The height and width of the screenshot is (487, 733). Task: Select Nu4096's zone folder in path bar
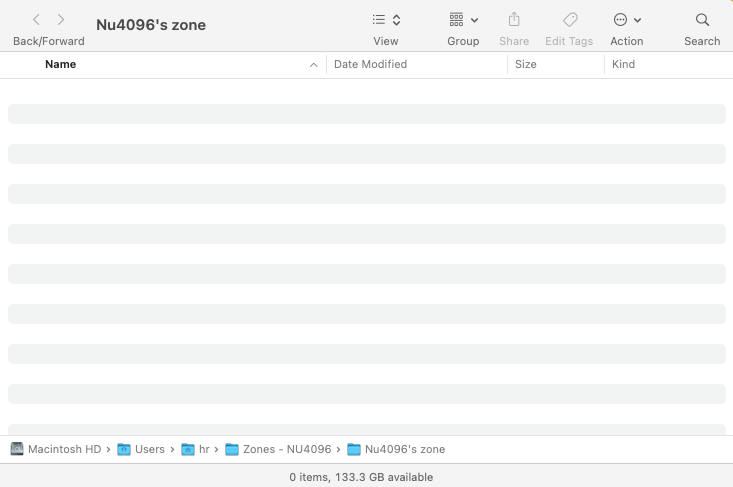[x=396, y=449]
